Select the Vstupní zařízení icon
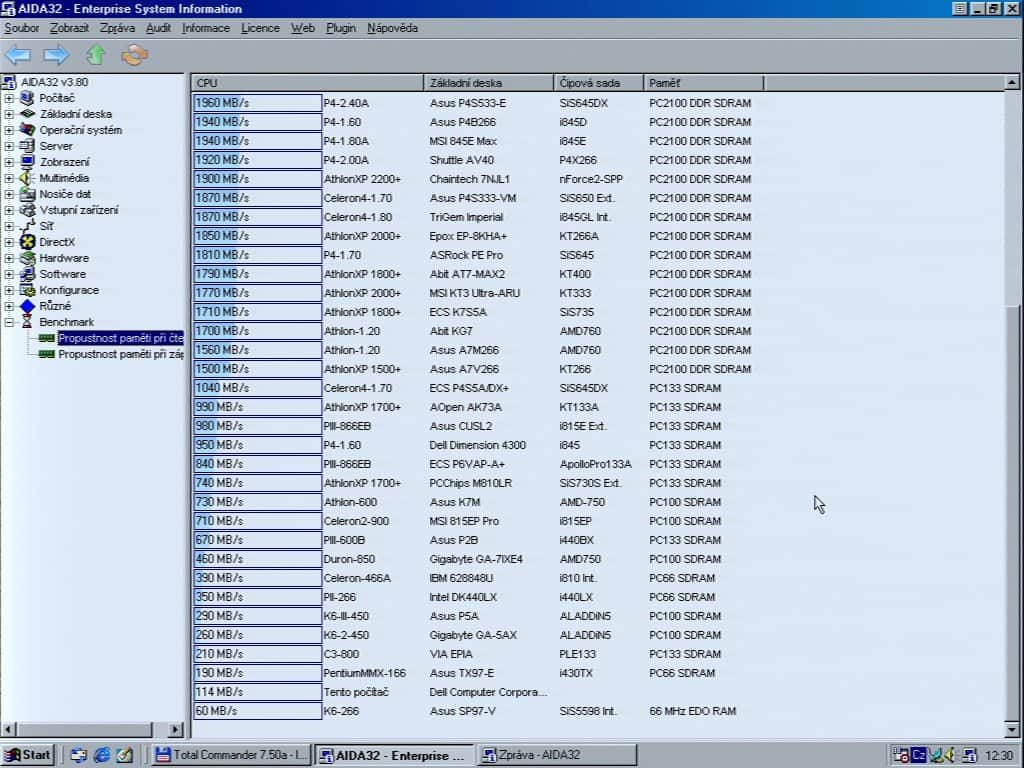 tap(27, 210)
